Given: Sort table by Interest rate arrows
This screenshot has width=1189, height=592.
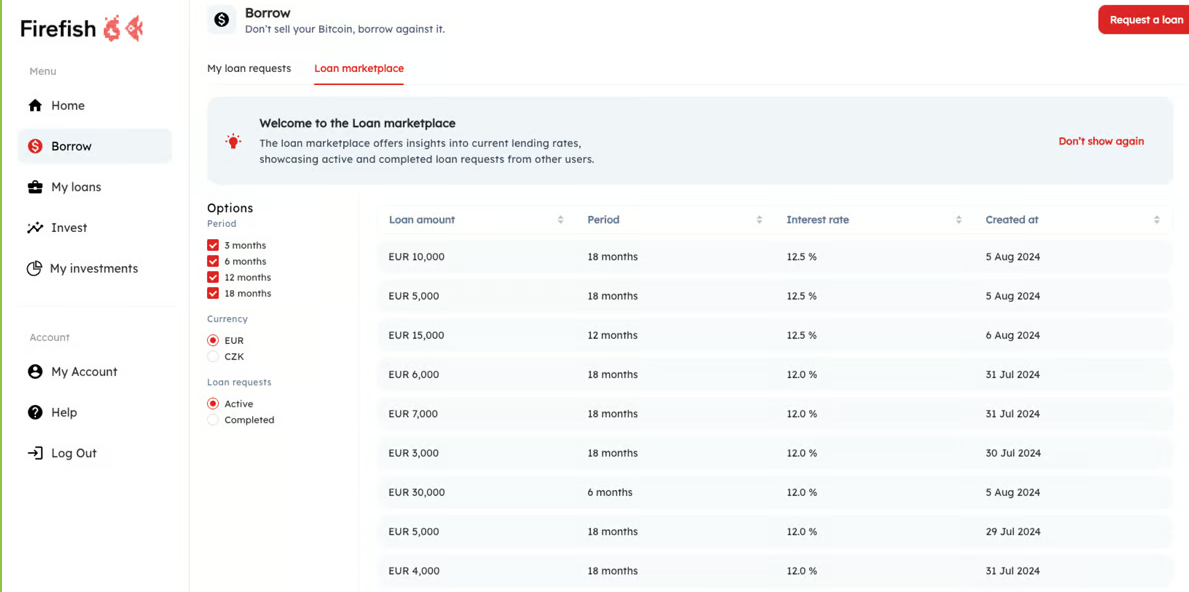Looking at the screenshot, I should point(958,220).
